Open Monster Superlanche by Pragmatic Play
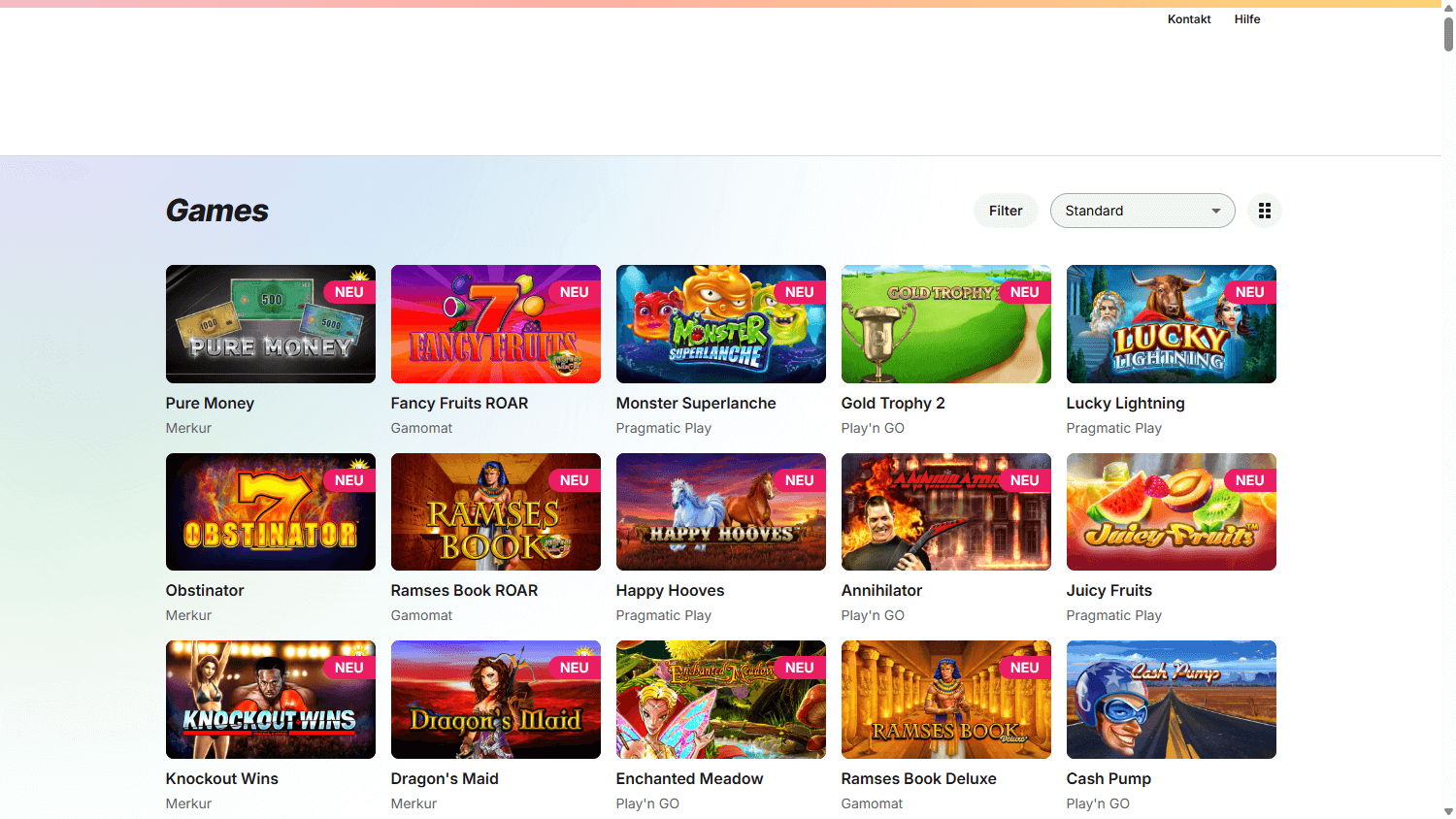 [720, 324]
